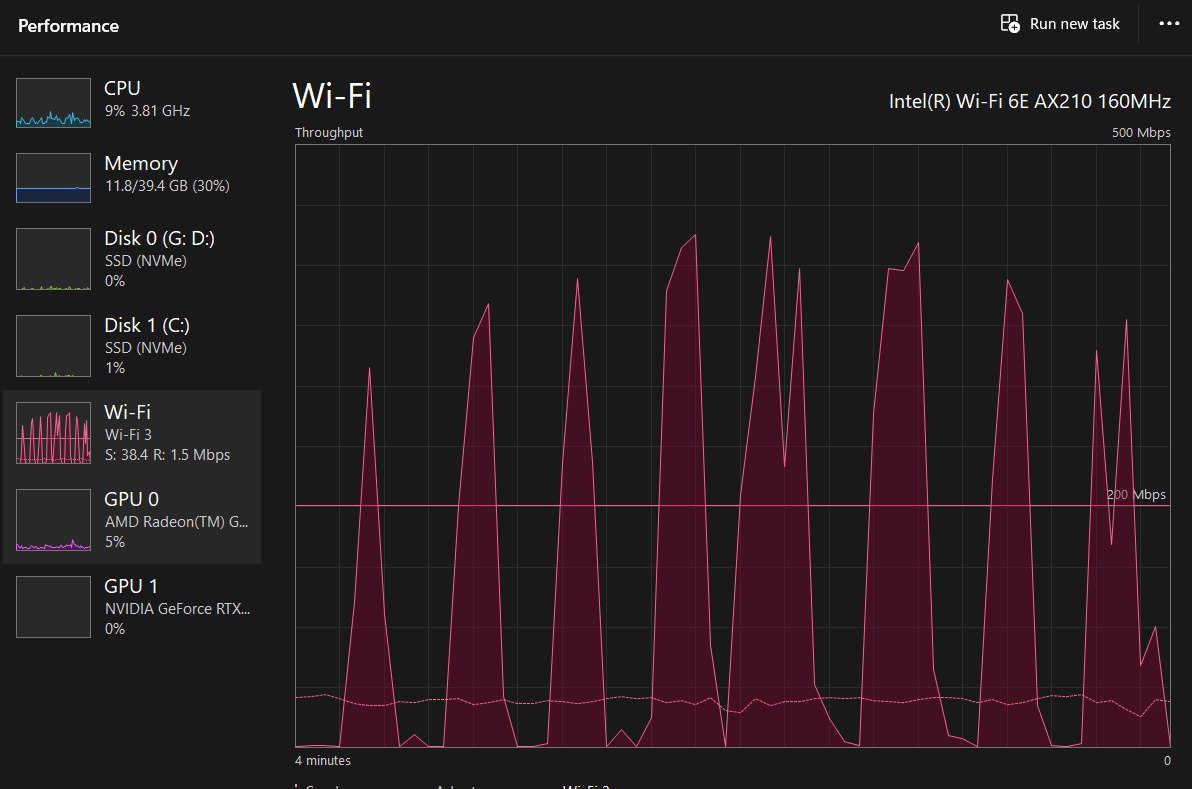Viewport: 1192px width, 789px height.
Task: Open the three-dot more options menu
Action: [1169, 24]
